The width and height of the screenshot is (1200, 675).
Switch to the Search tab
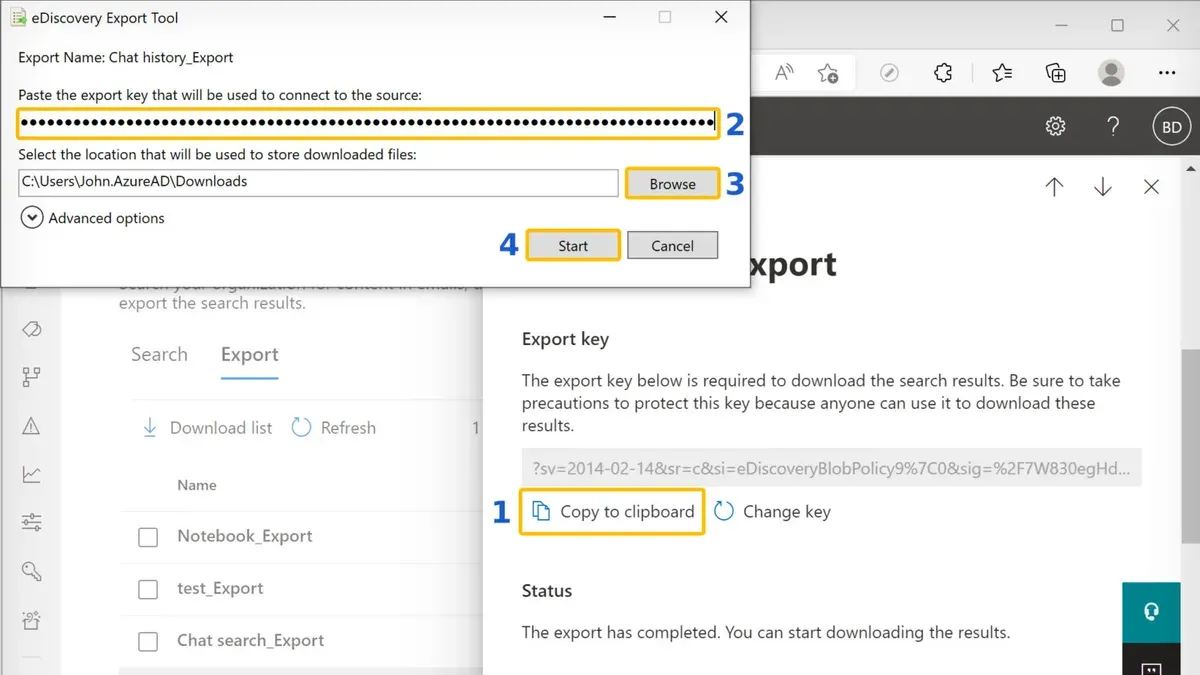click(159, 354)
